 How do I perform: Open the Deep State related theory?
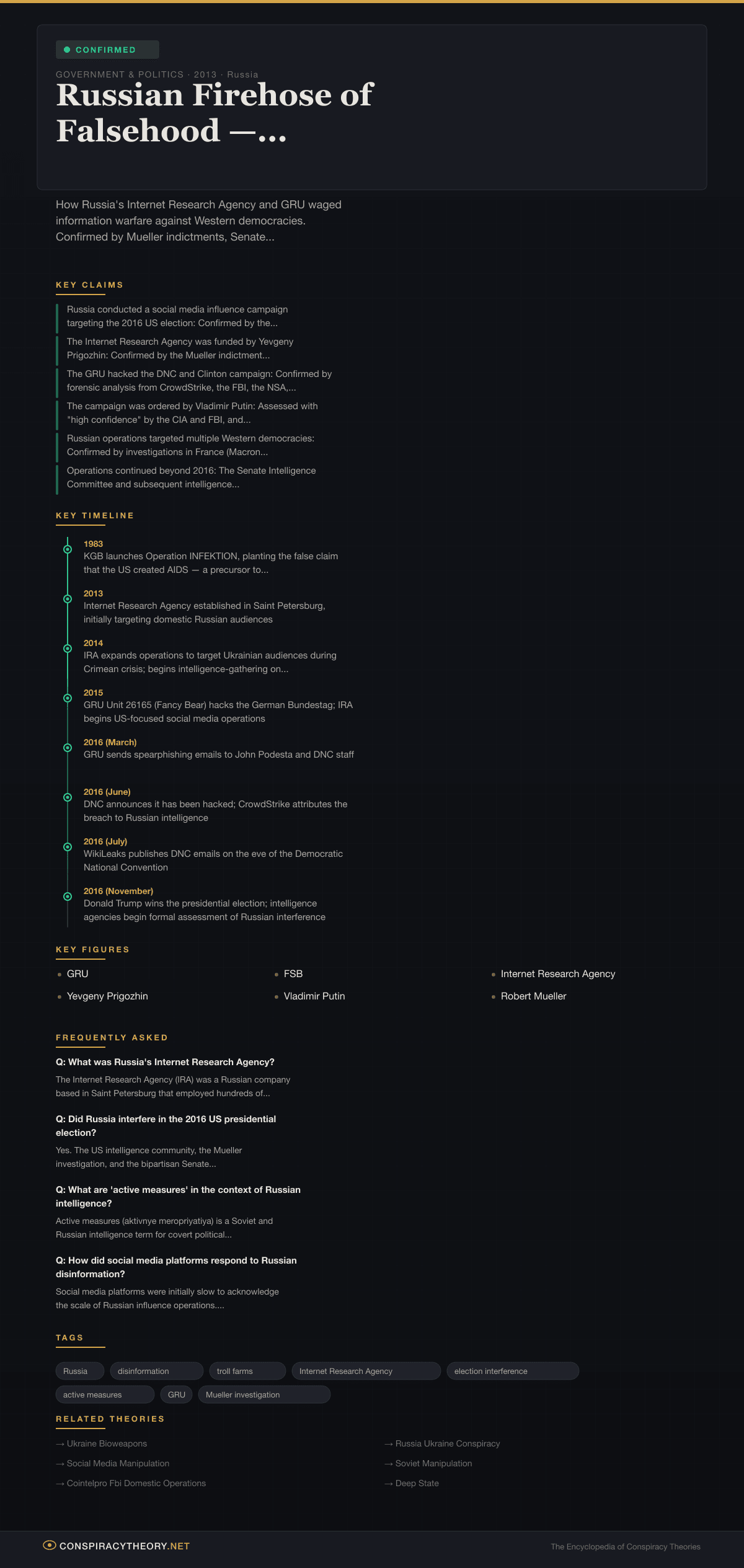pyautogui.click(x=417, y=1483)
